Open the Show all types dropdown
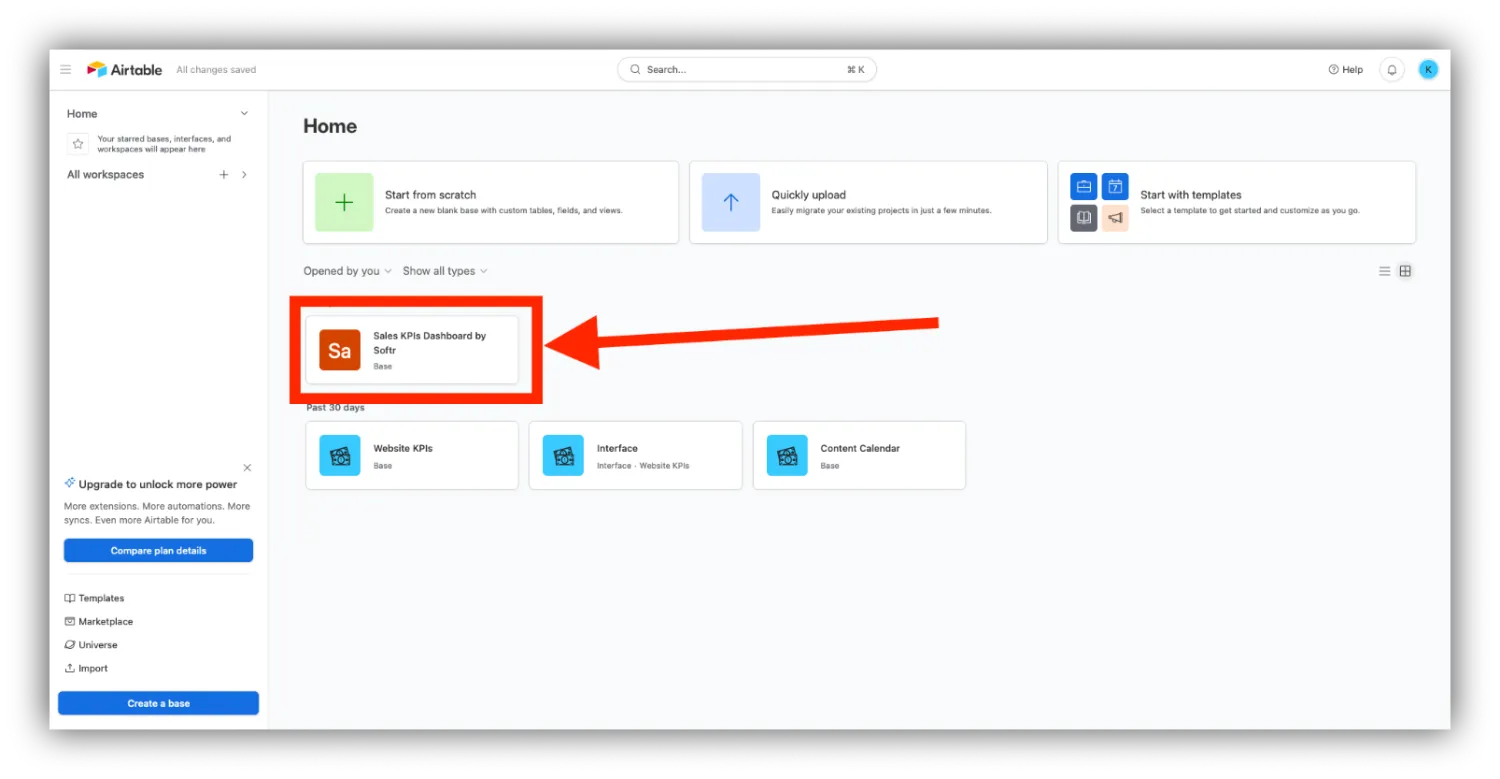The image size is (1500, 779). coord(445,271)
